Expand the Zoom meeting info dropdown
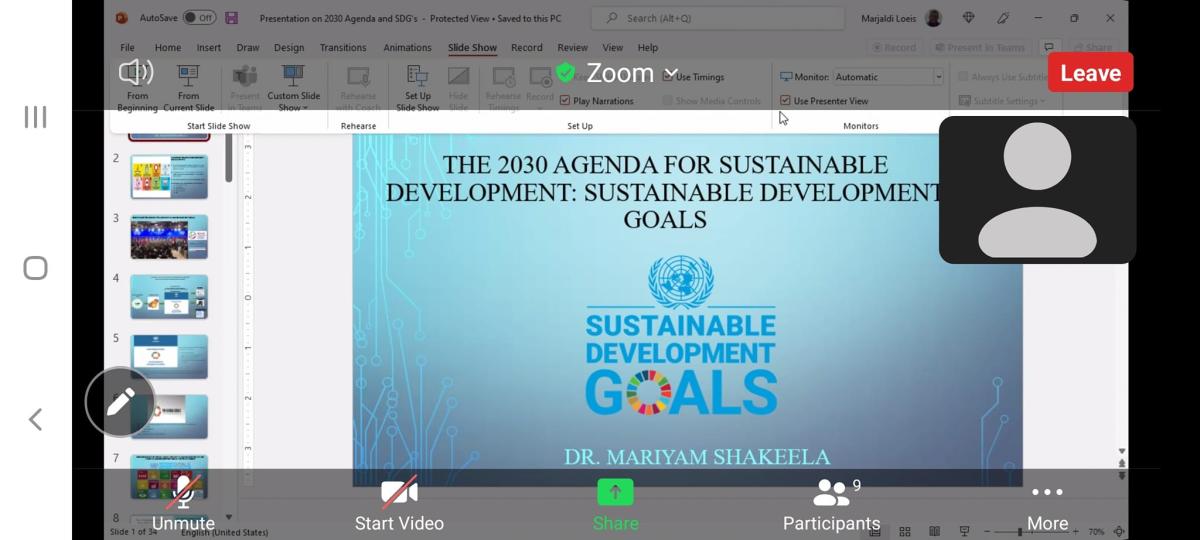 coord(671,73)
